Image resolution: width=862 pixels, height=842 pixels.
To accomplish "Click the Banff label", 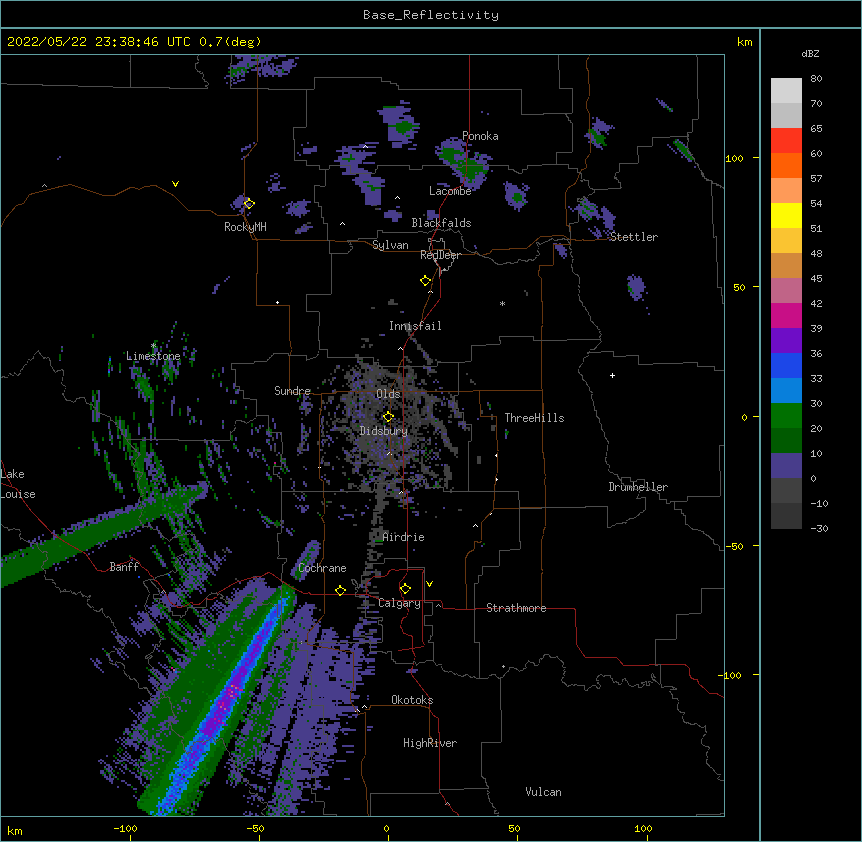I will tap(124, 567).
